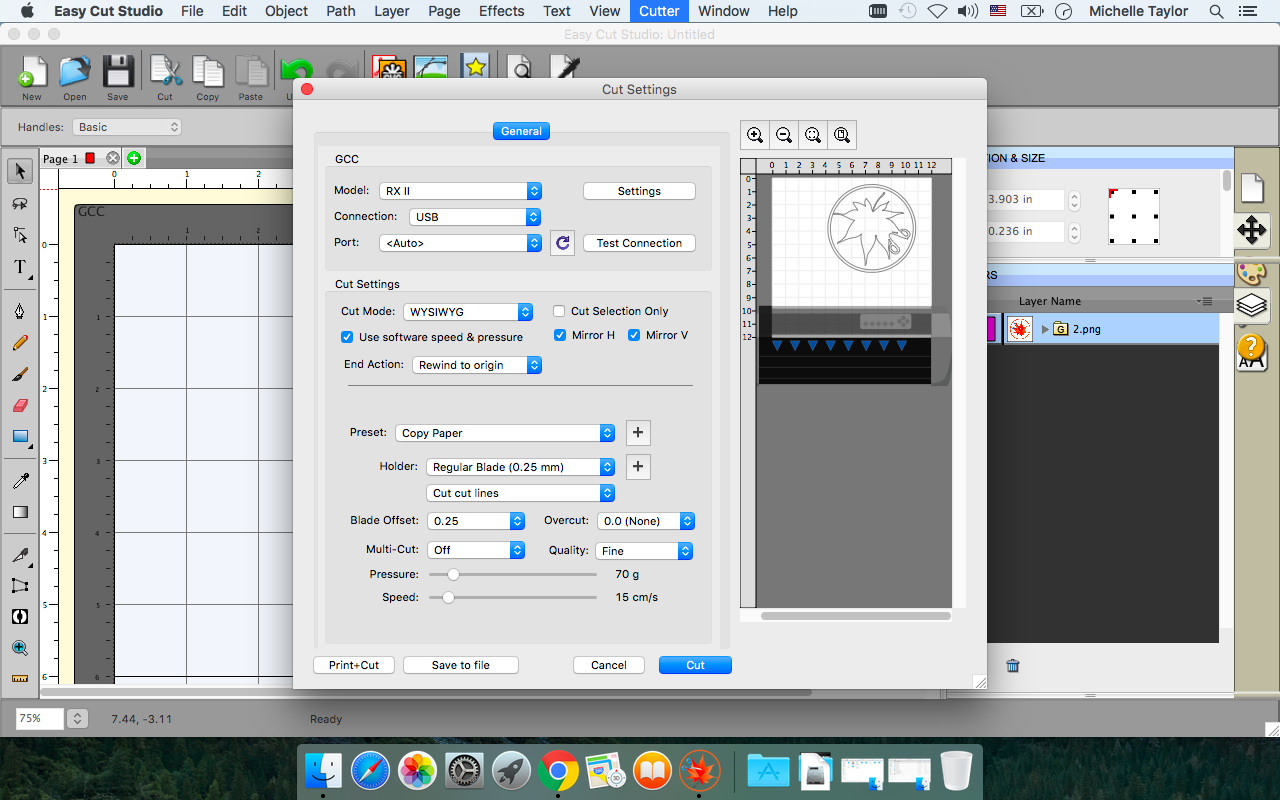Enable the Cut Selection Only checkbox
This screenshot has height=800, width=1280.
(558, 311)
